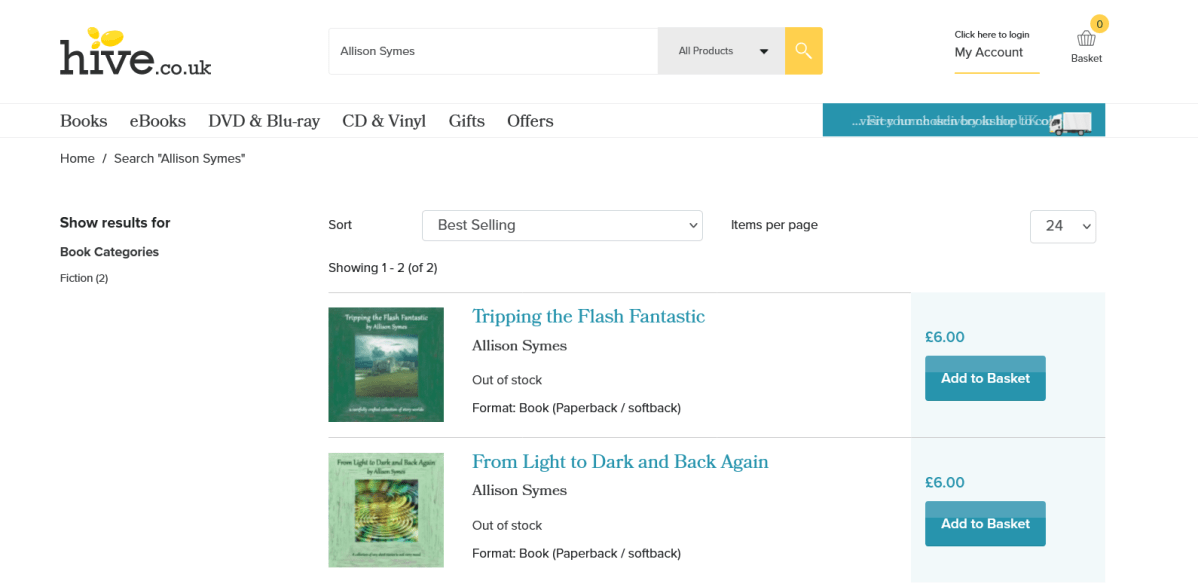Expand the Best Selling sort dropdown
The image size is (1198, 584).
tap(562, 226)
